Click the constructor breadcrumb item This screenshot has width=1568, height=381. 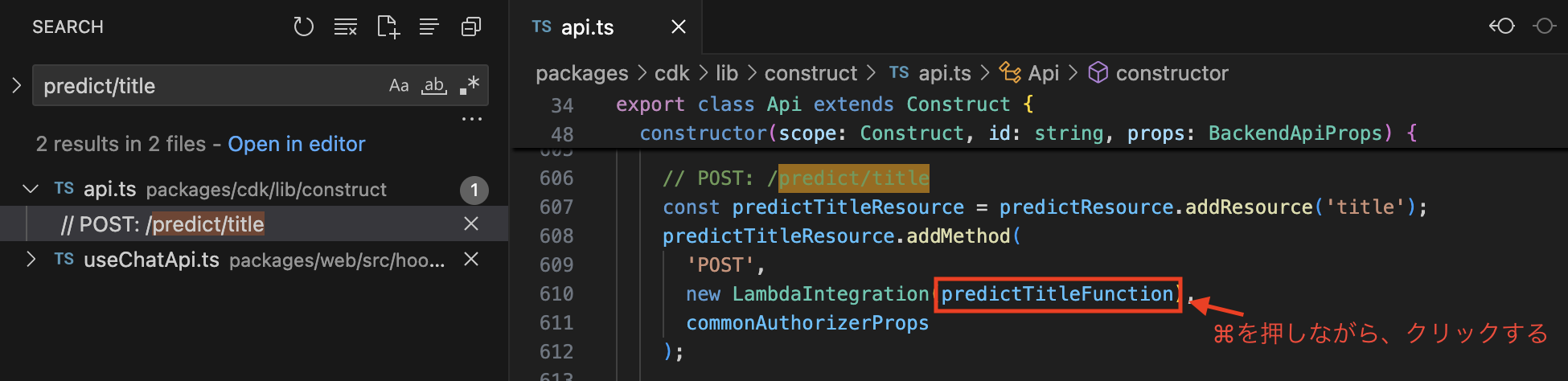(x=1172, y=73)
